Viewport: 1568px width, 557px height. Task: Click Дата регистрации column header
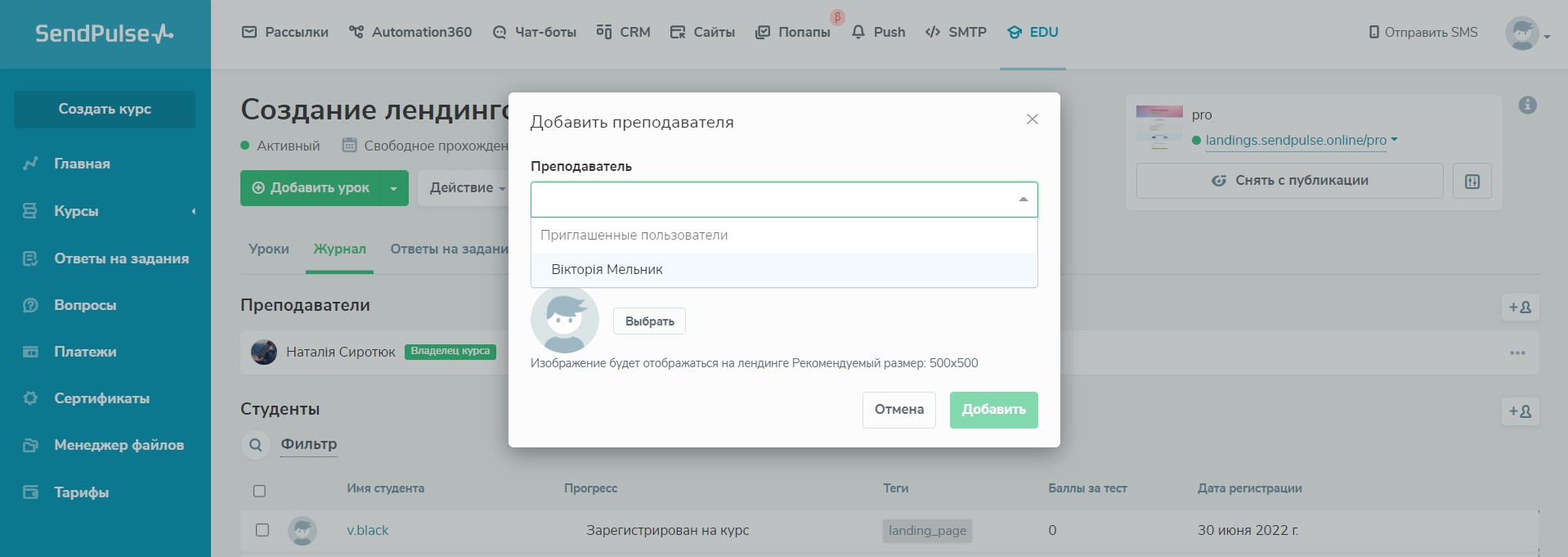[x=1250, y=488]
